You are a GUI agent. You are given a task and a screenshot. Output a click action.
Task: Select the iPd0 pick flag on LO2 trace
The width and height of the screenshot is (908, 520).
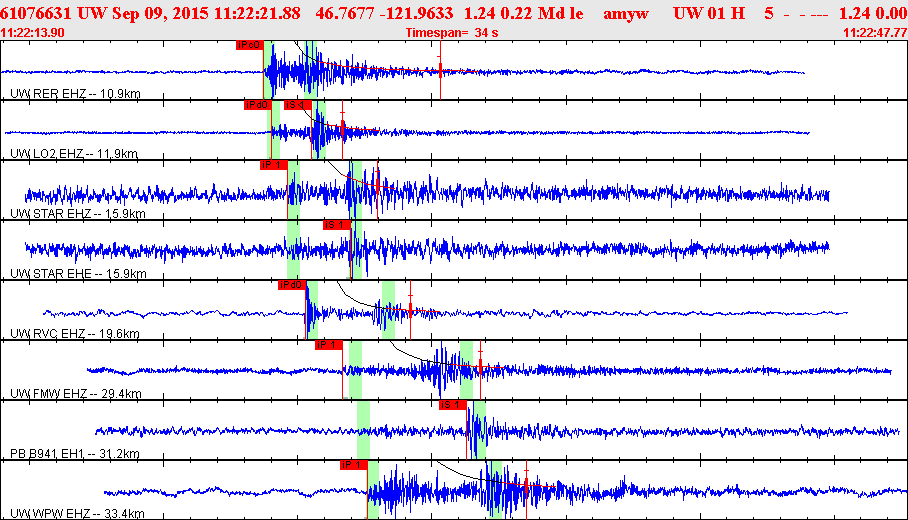[258, 105]
